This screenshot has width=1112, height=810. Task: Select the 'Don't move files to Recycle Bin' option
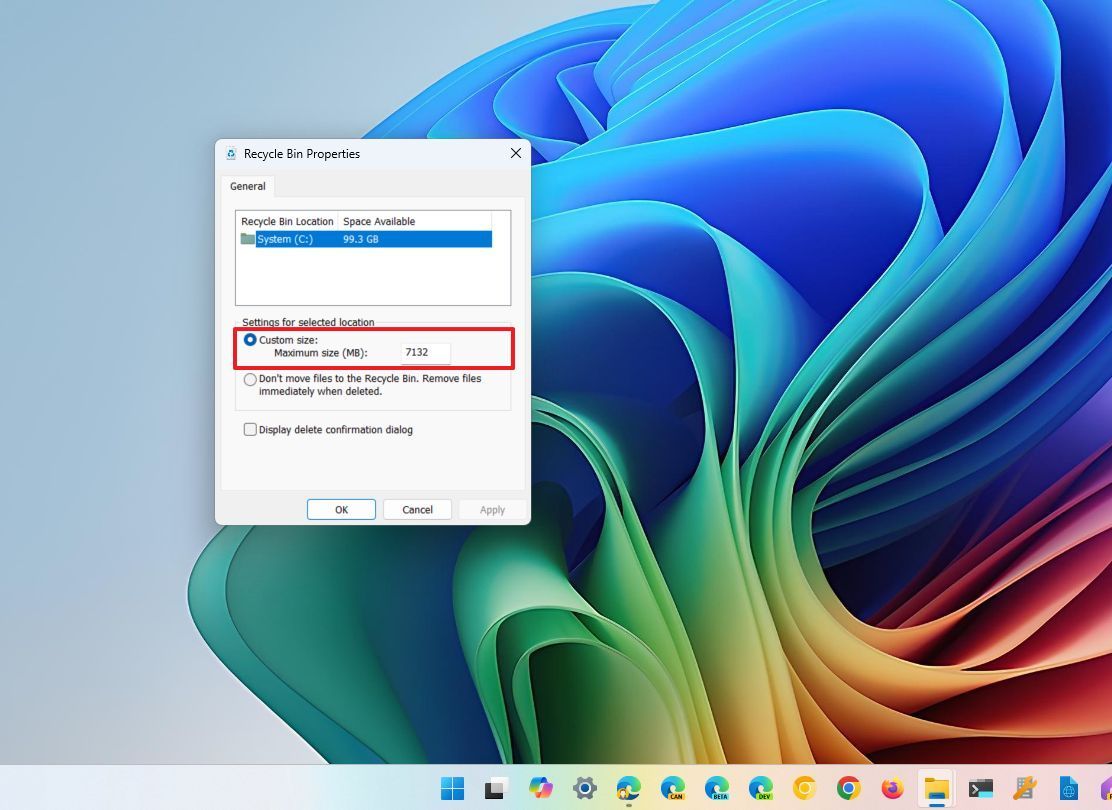(250, 379)
